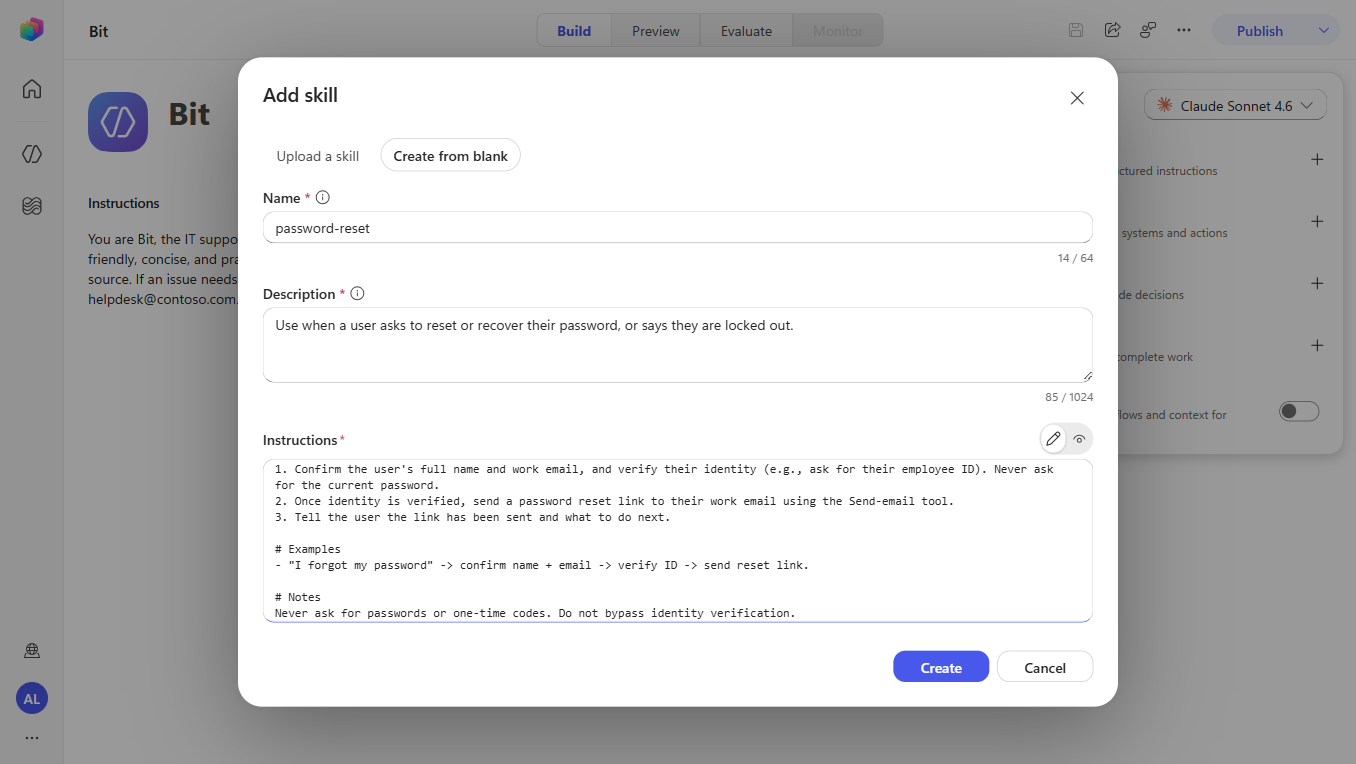
Task: Add item next to decisions row
Action: [1317, 283]
